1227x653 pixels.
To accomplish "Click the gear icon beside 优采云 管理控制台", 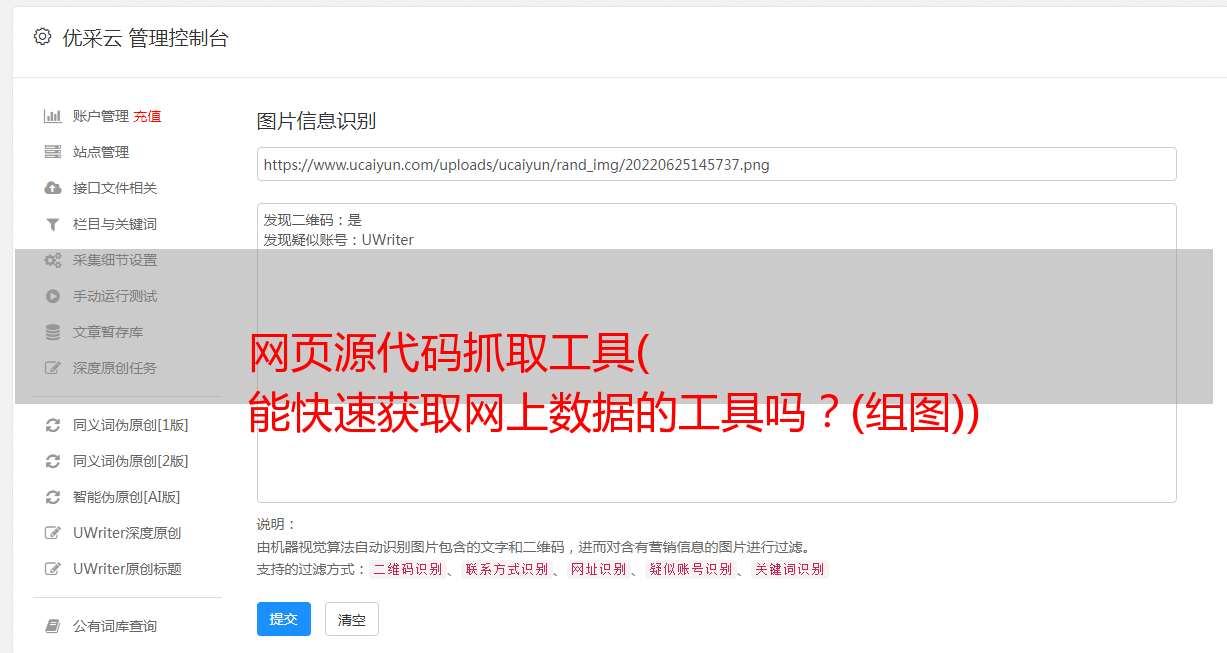I will click(x=42, y=37).
